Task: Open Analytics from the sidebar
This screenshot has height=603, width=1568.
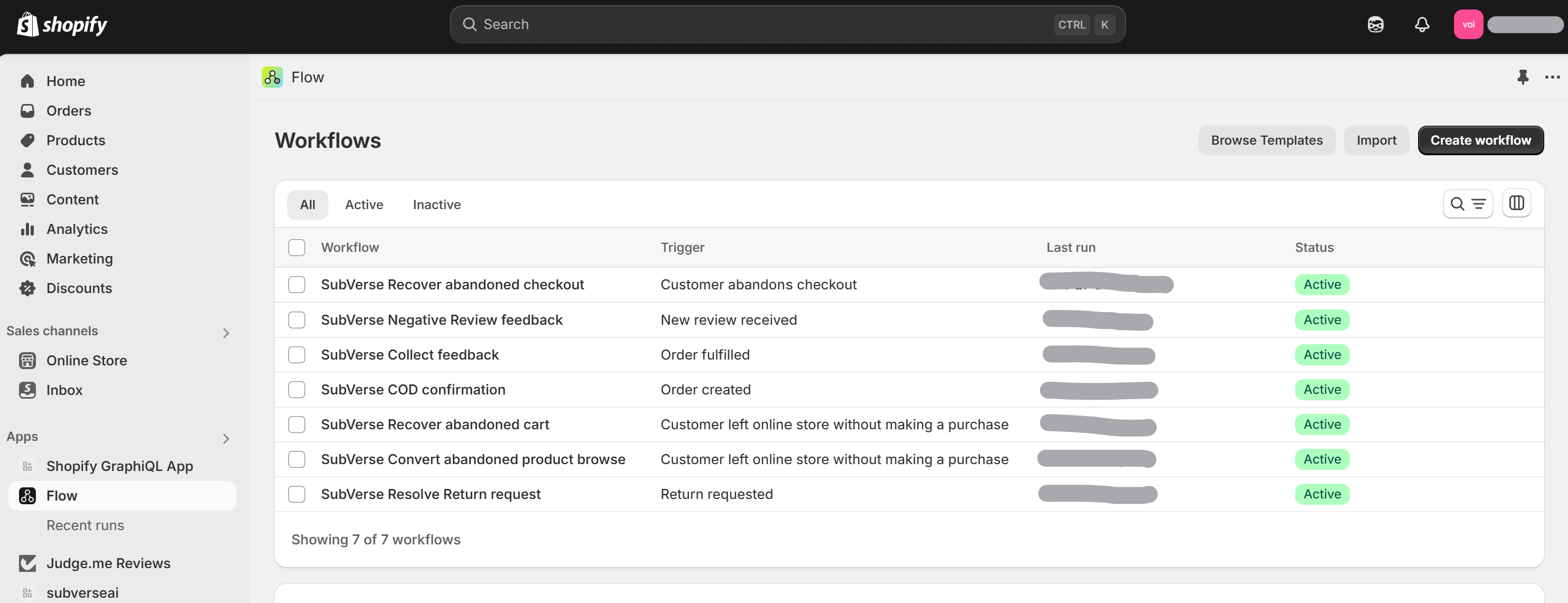Action: (x=77, y=229)
